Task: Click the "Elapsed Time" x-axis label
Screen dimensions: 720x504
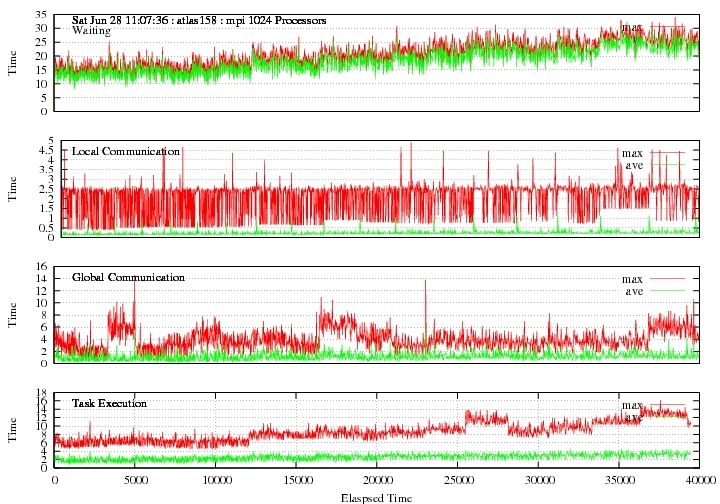Action: click(x=377, y=498)
